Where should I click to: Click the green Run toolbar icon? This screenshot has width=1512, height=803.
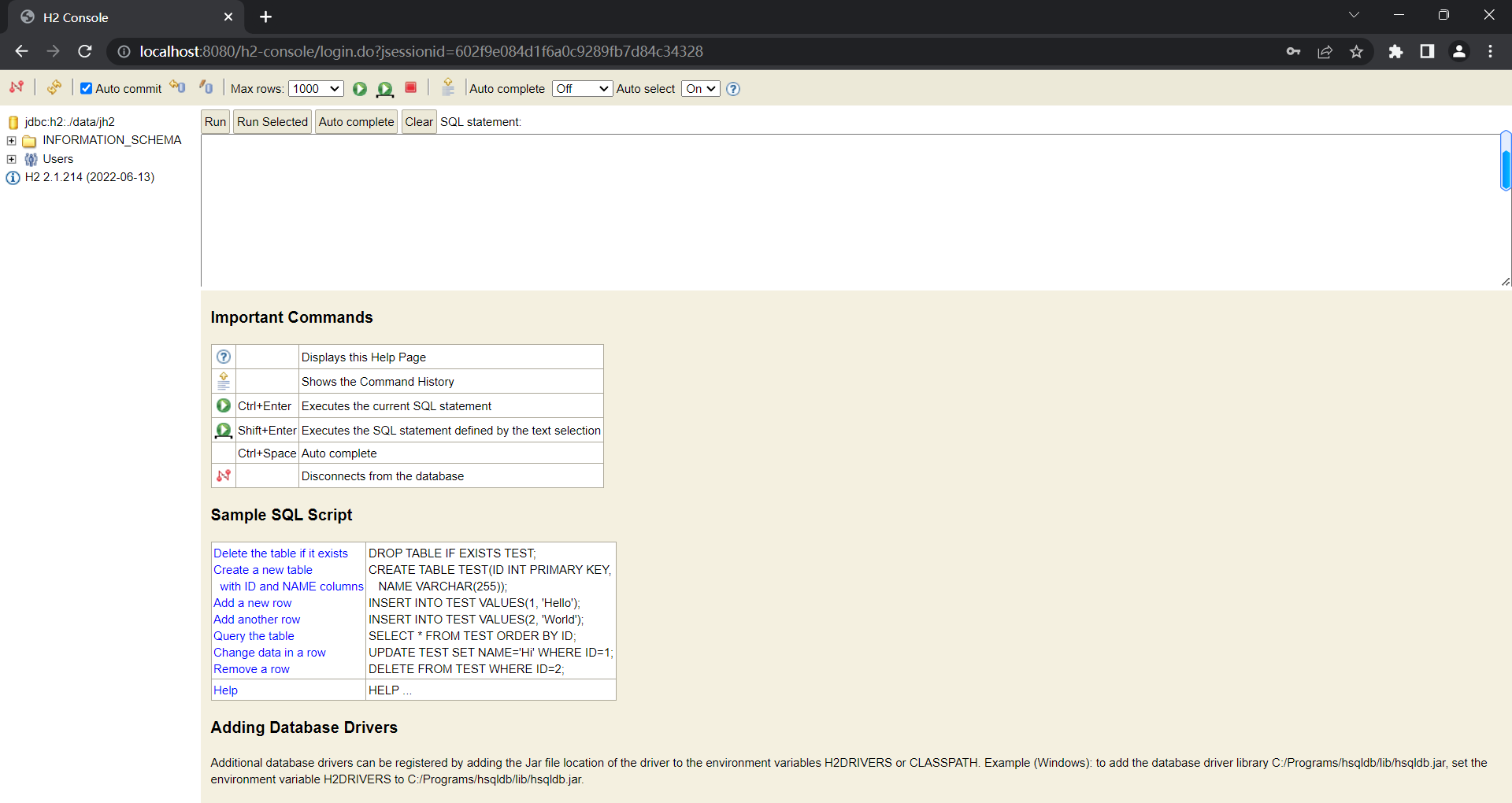[x=360, y=88]
